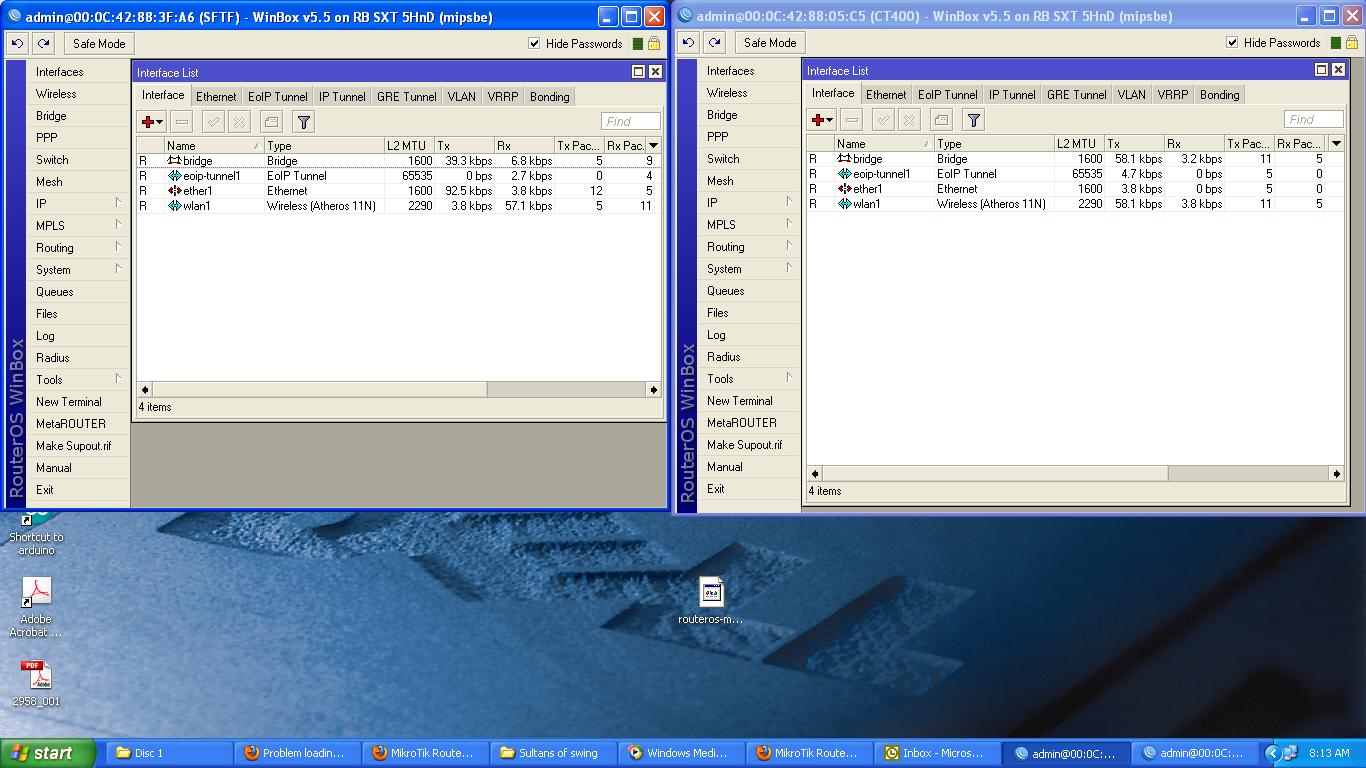Toggle Hide Passwords in SFTF window

point(534,44)
